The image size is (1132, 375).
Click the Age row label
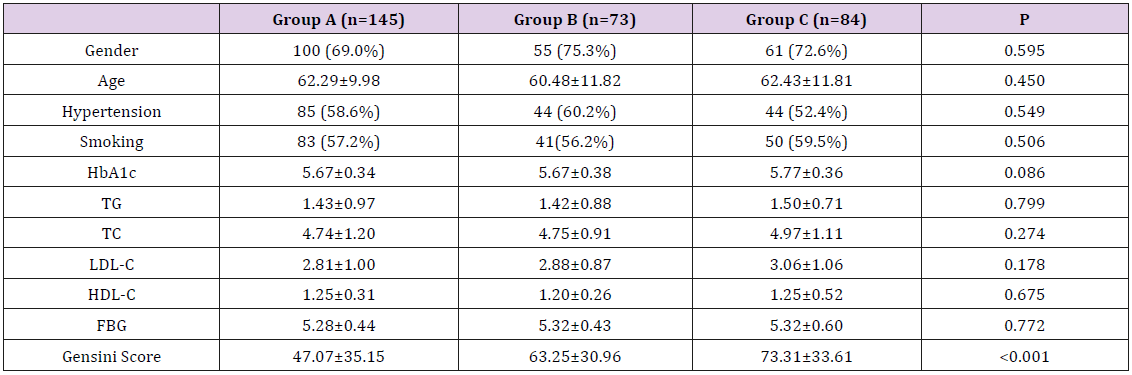point(111,81)
